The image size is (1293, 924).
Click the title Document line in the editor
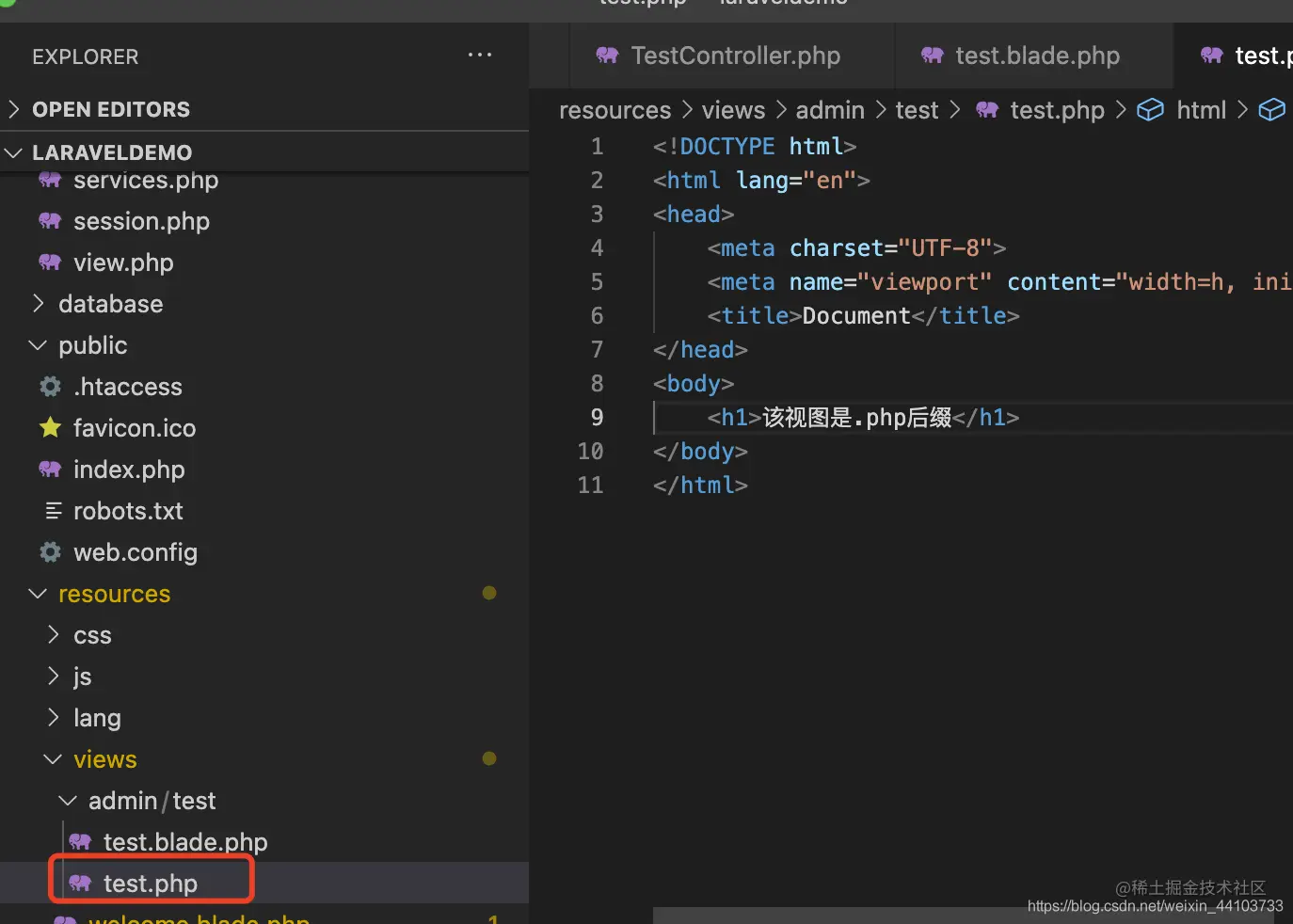pyautogui.click(x=863, y=315)
